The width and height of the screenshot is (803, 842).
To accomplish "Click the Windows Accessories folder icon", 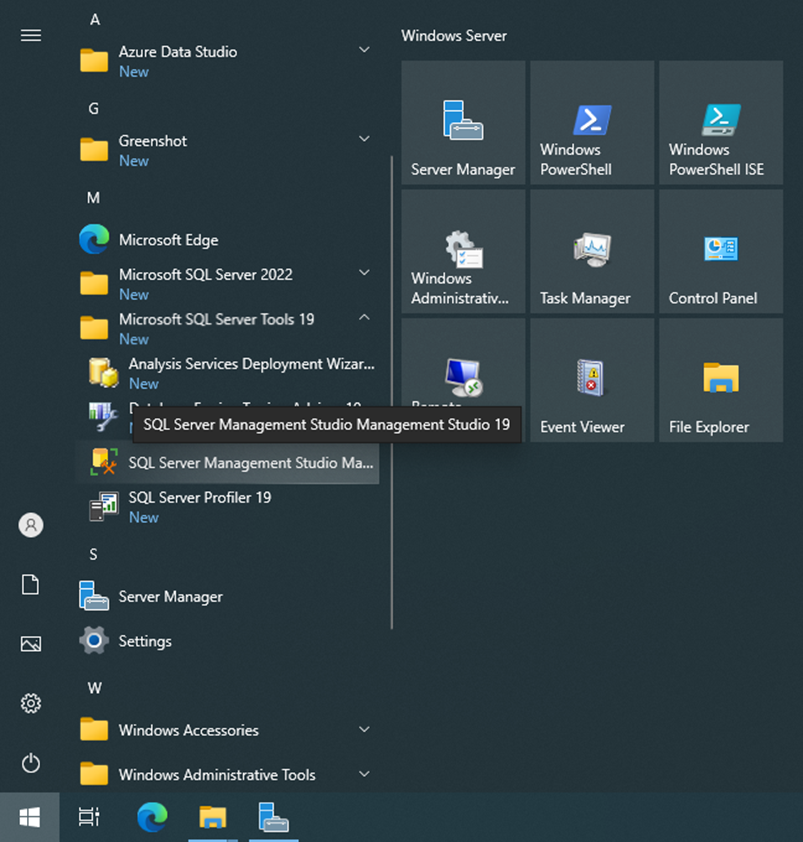I will click(94, 729).
